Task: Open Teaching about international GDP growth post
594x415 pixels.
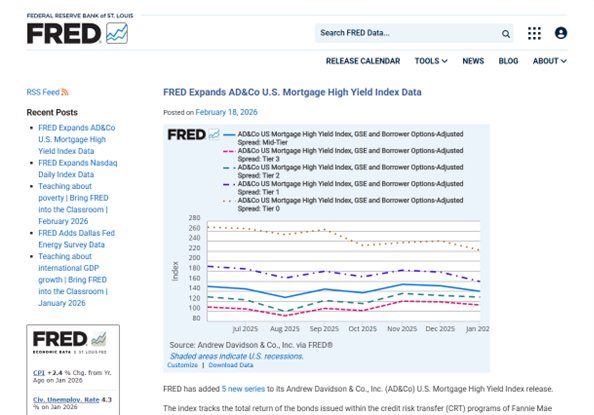Action: point(73,280)
